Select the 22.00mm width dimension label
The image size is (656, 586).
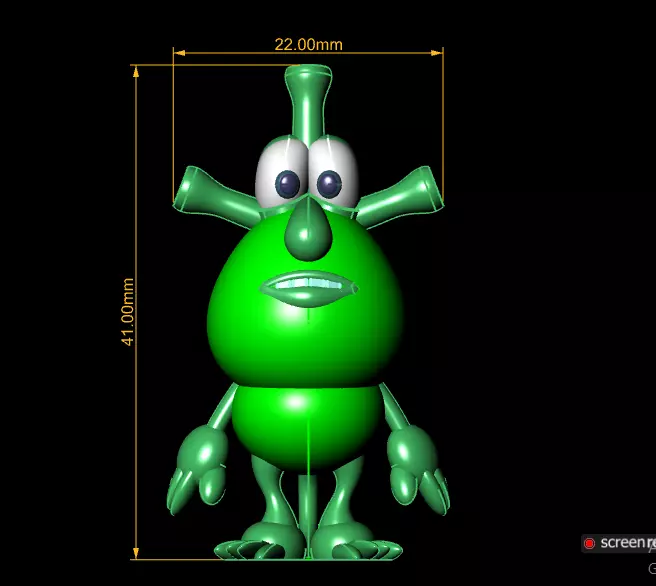(x=308, y=44)
